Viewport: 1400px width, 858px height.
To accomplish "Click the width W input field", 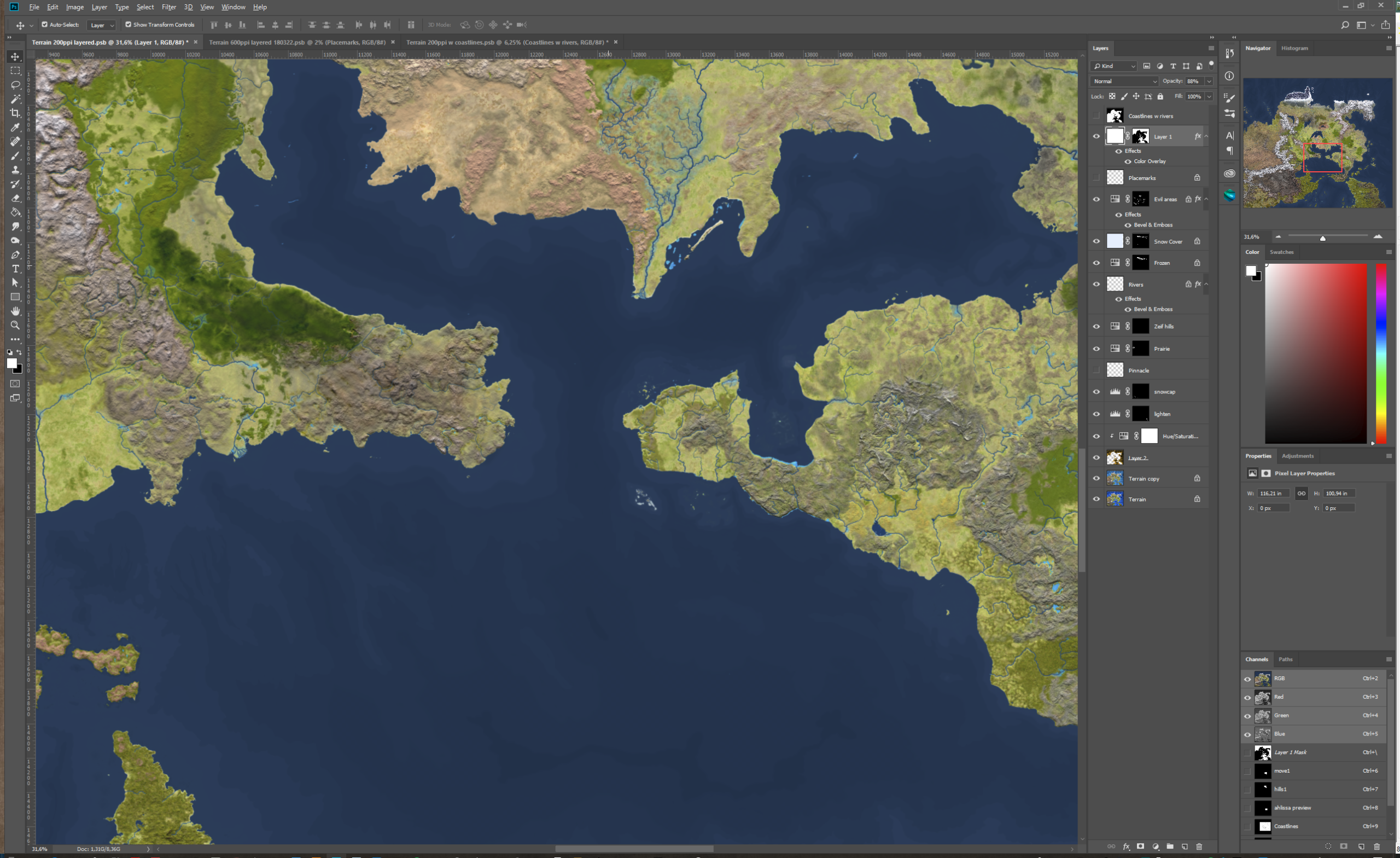I will coord(1273,493).
